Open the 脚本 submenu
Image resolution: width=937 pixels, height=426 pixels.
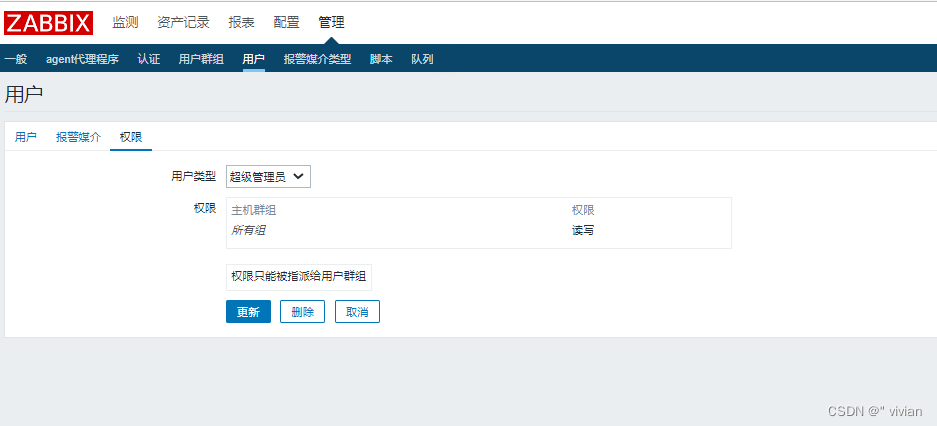(381, 59)
